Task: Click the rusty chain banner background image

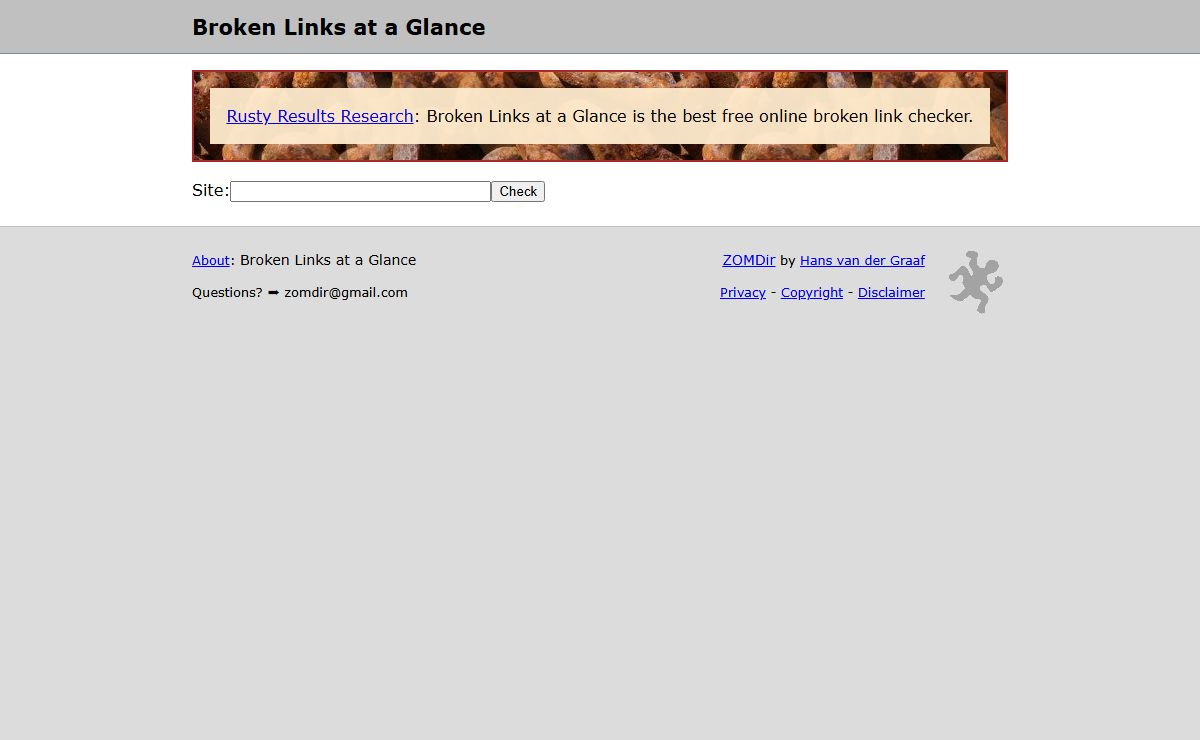Action: 600,79
